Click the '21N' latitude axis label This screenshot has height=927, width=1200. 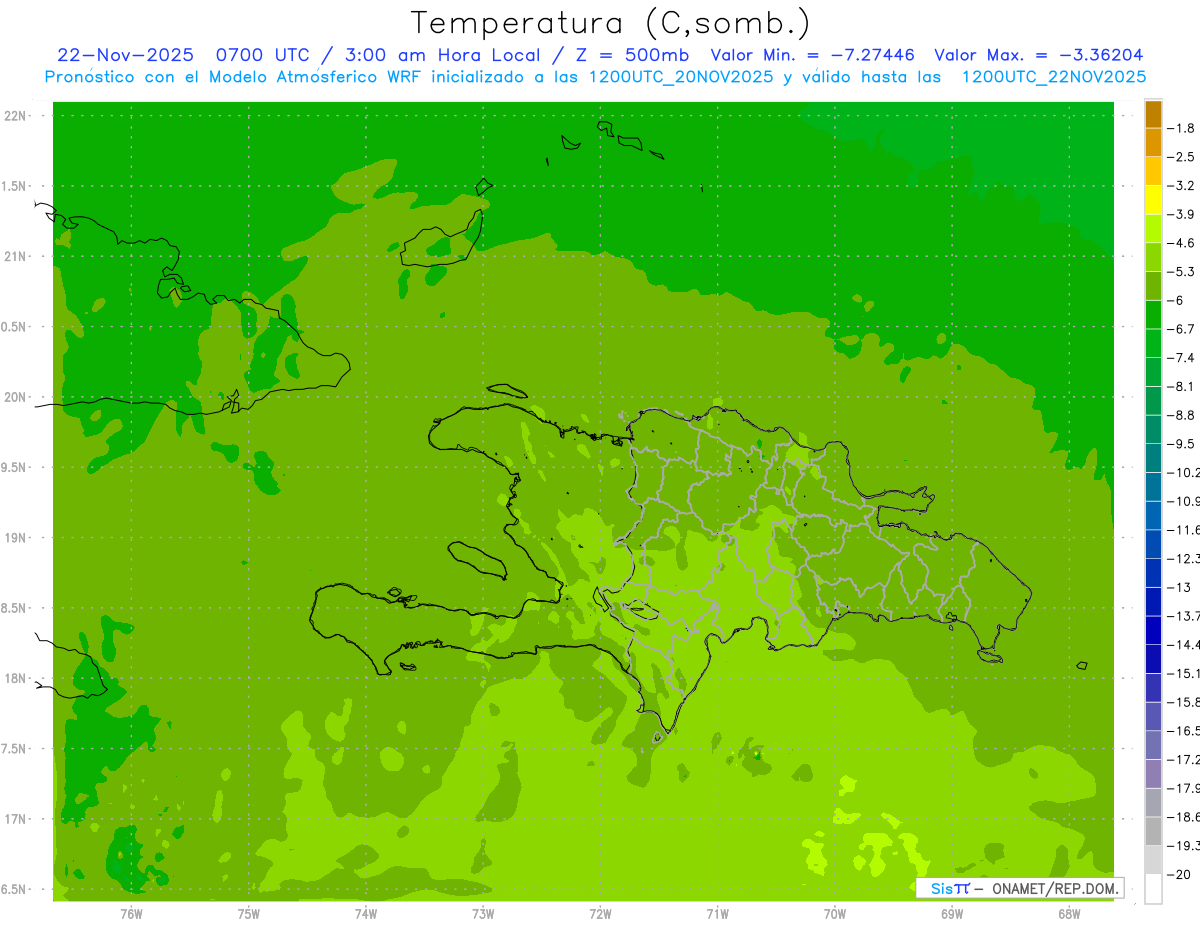[x=15, y=256]
